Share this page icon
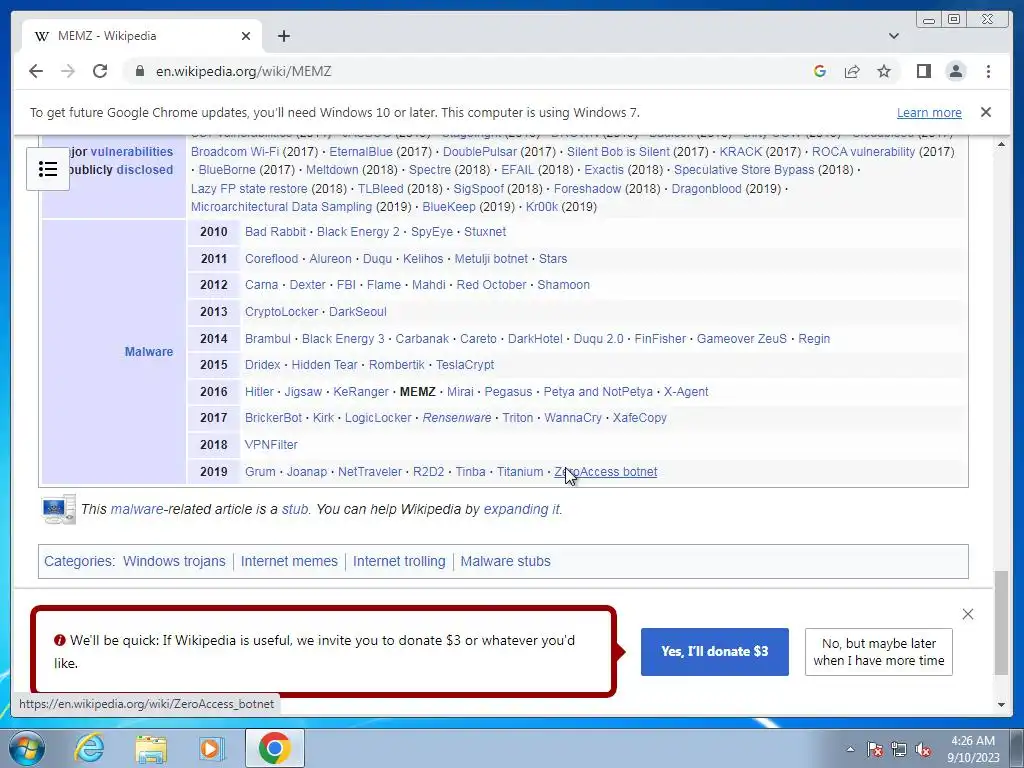The width and height of the screenshot is (1024, 768). click(x=852, y=71)
